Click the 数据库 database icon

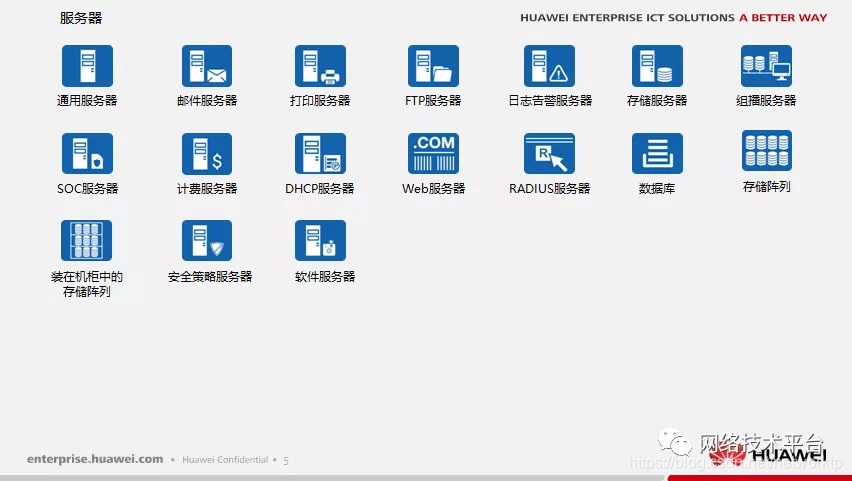pyautogui.click(x=657, y=154)
